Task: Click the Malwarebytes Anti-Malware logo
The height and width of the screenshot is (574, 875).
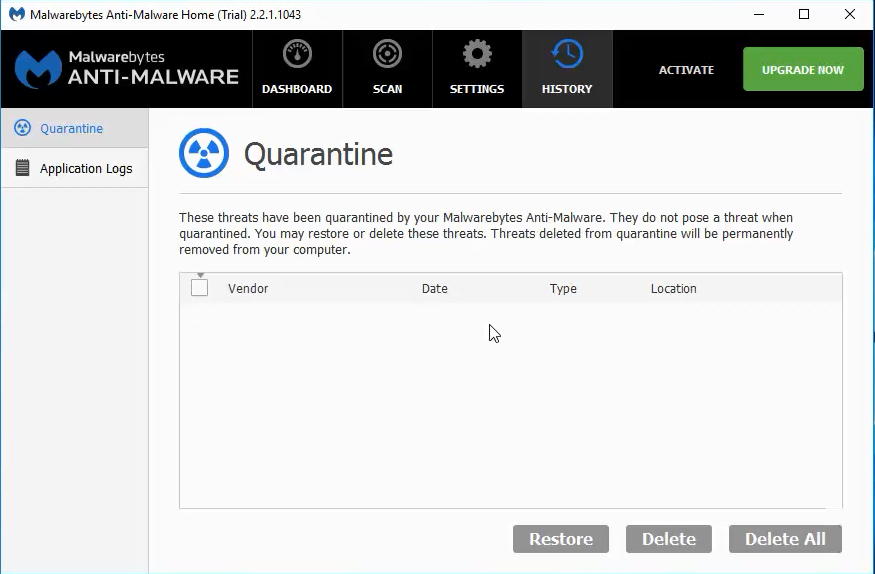Action: tap(127, 69)
